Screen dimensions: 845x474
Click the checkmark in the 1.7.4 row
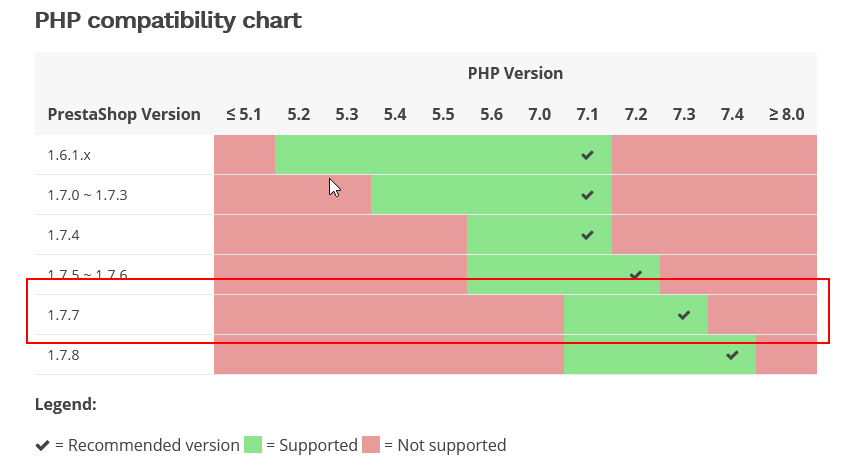[x=587, y=235]
